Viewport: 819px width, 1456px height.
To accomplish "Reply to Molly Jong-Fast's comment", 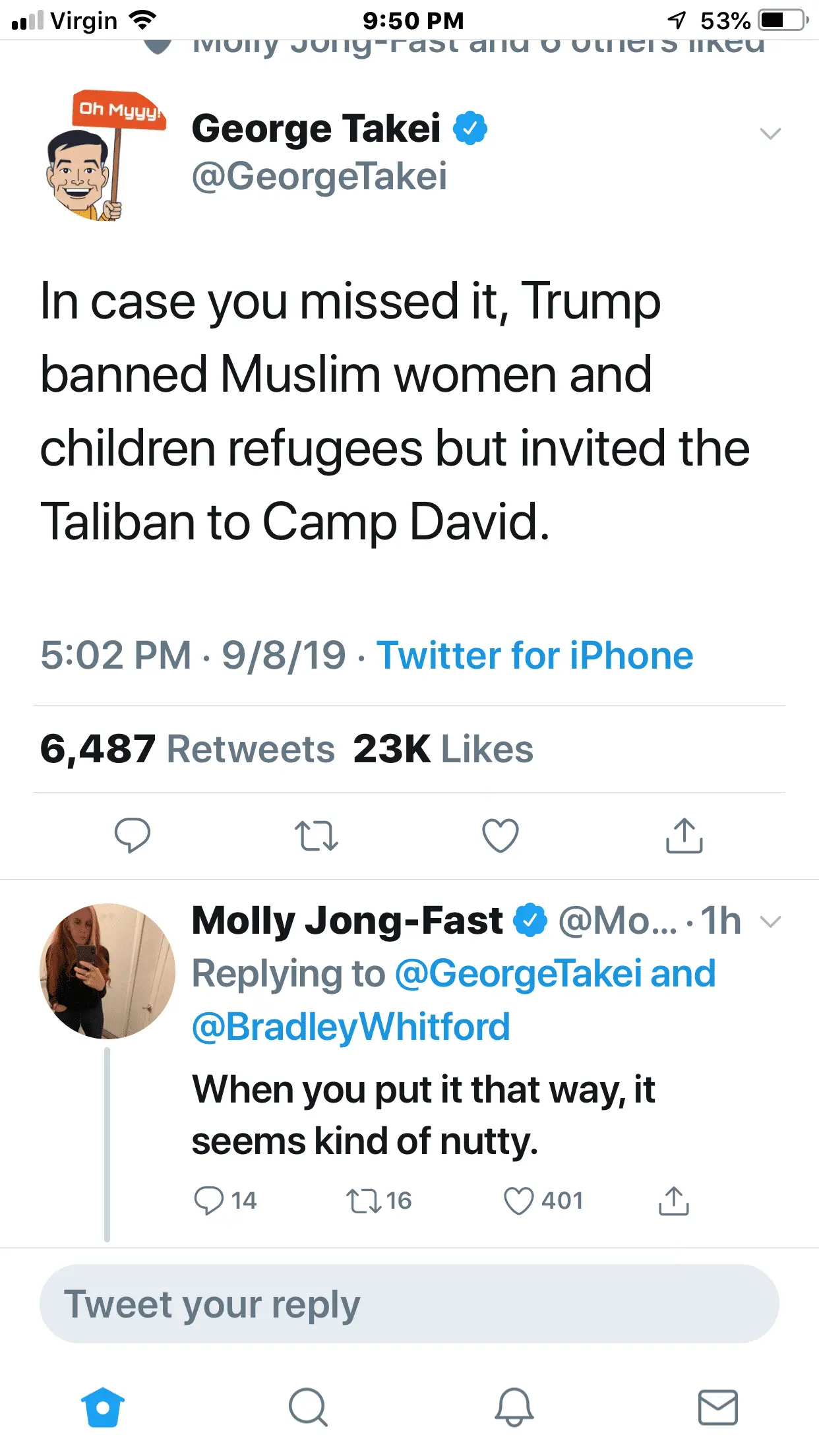I will click(209, 1201).
